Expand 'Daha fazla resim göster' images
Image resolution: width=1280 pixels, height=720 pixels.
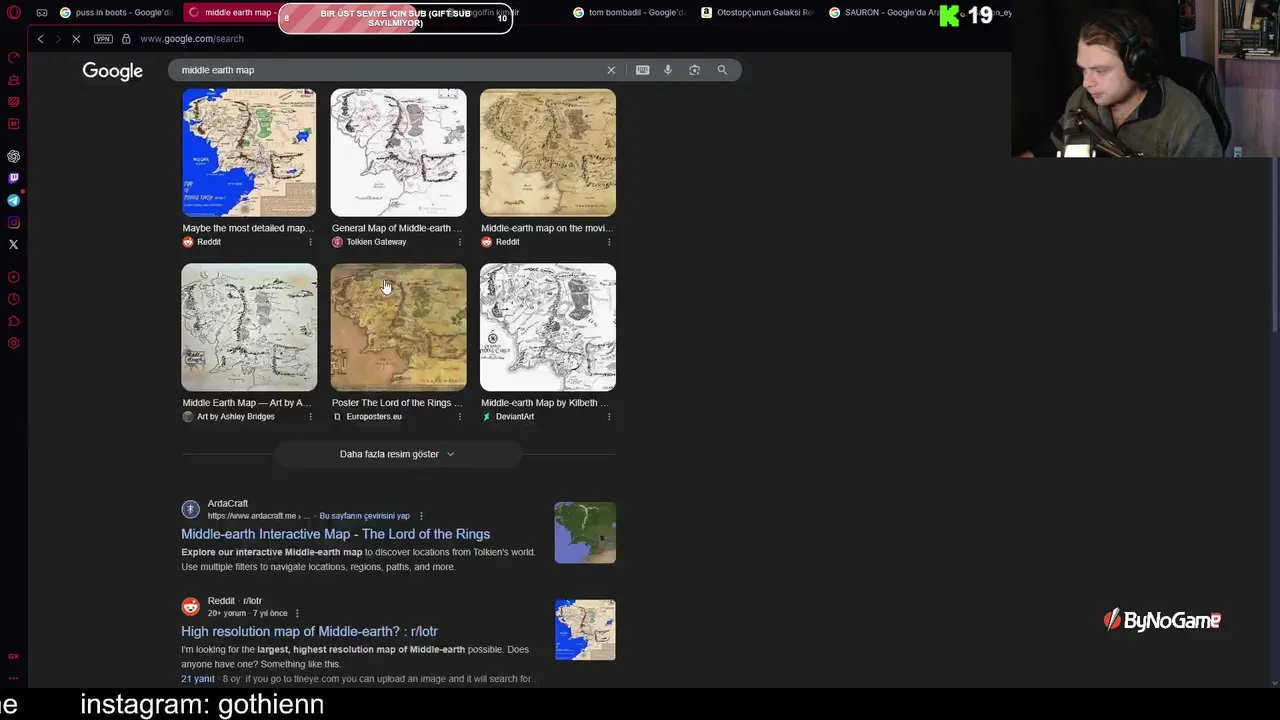click(397, 454)
